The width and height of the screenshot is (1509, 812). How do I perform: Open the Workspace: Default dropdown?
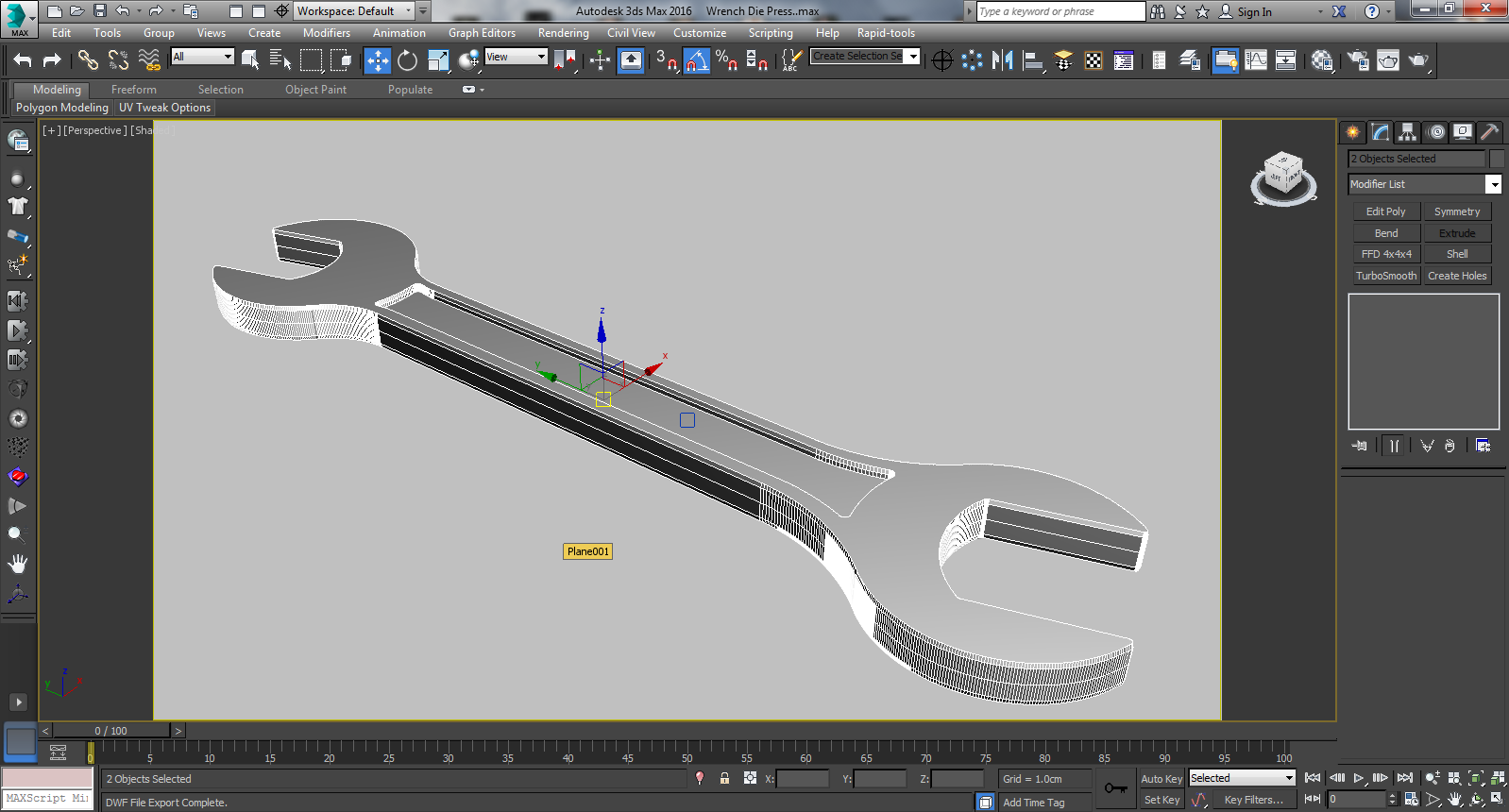(354, 11)
